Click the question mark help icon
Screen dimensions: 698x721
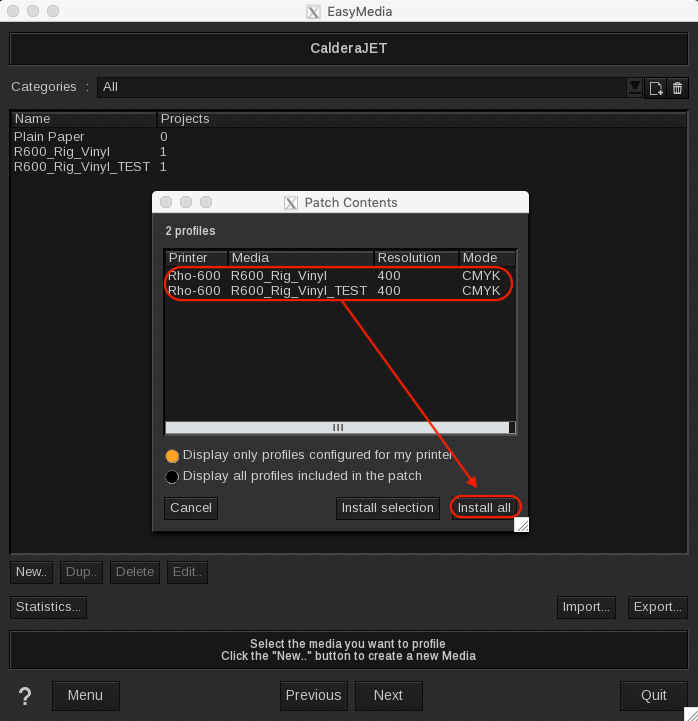pyautogui.click(x=25, y=696)
